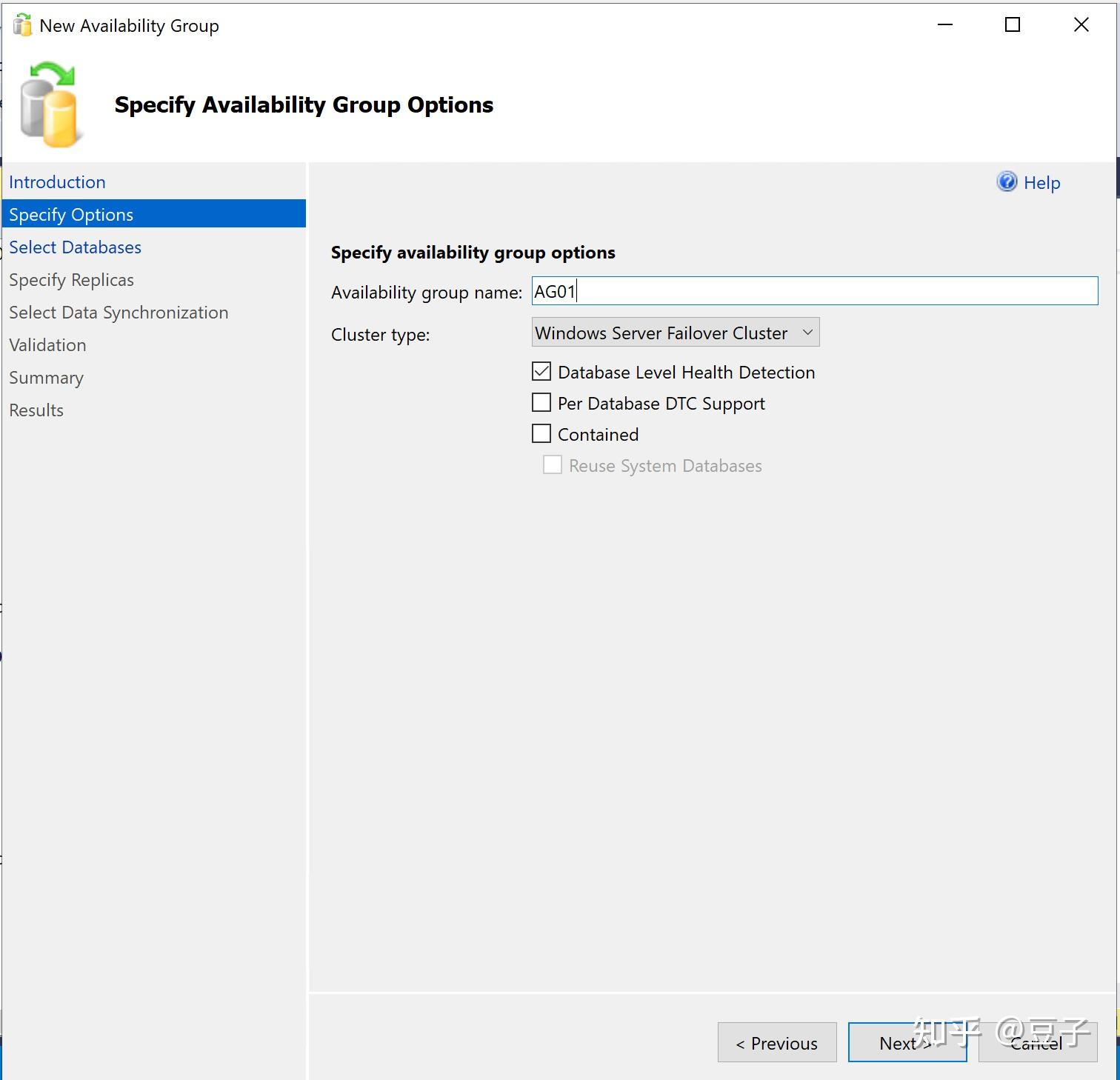Go to Specify Replicas step
Screen dimensions: 1120x1080
point(71,279)
